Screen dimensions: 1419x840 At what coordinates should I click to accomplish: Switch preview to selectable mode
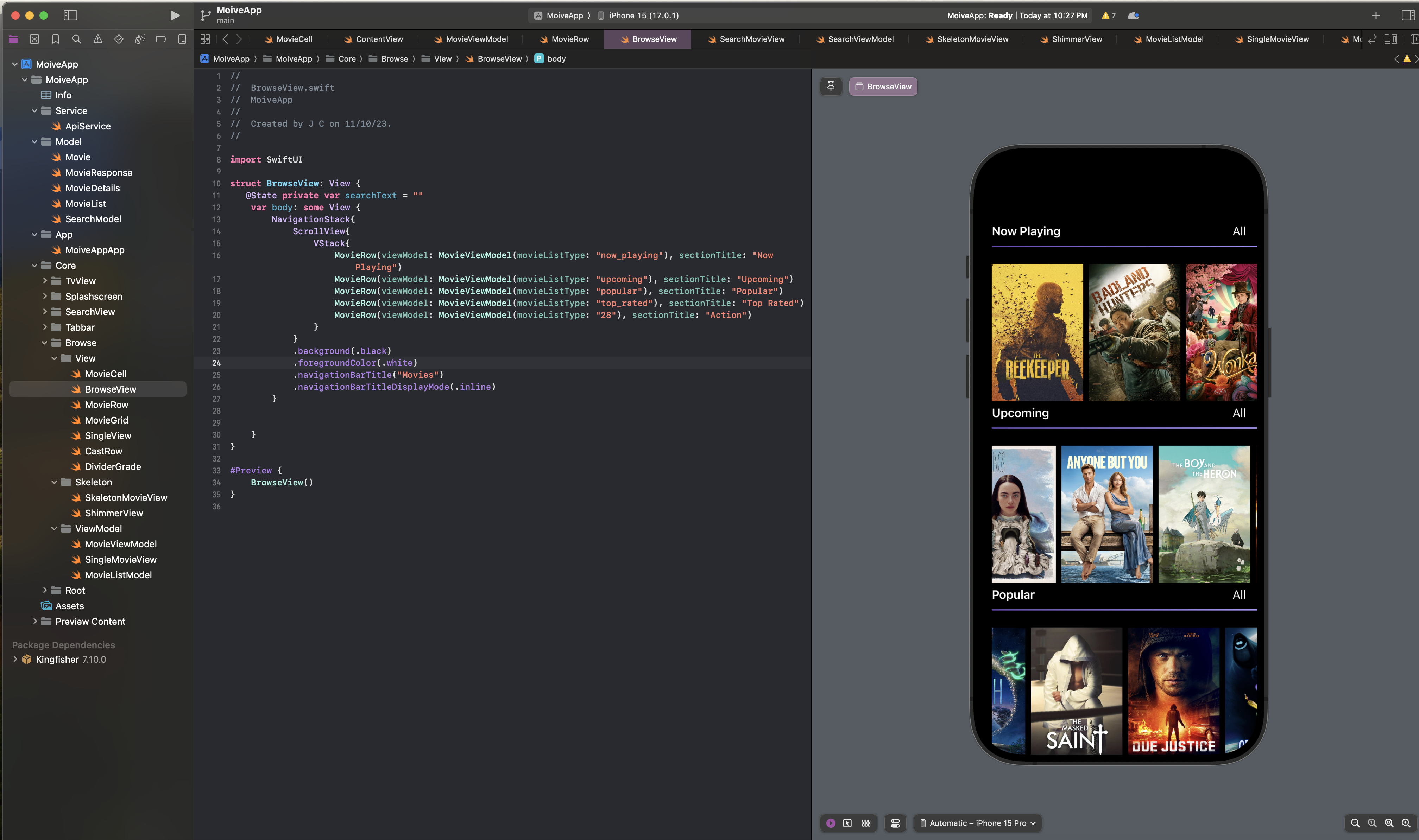847,823
